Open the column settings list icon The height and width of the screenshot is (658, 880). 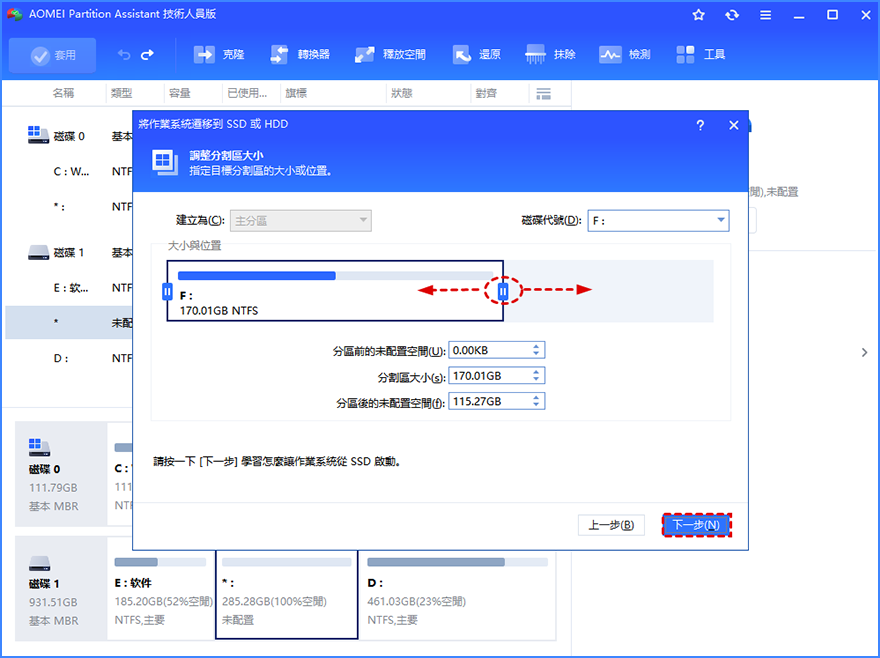543,94
